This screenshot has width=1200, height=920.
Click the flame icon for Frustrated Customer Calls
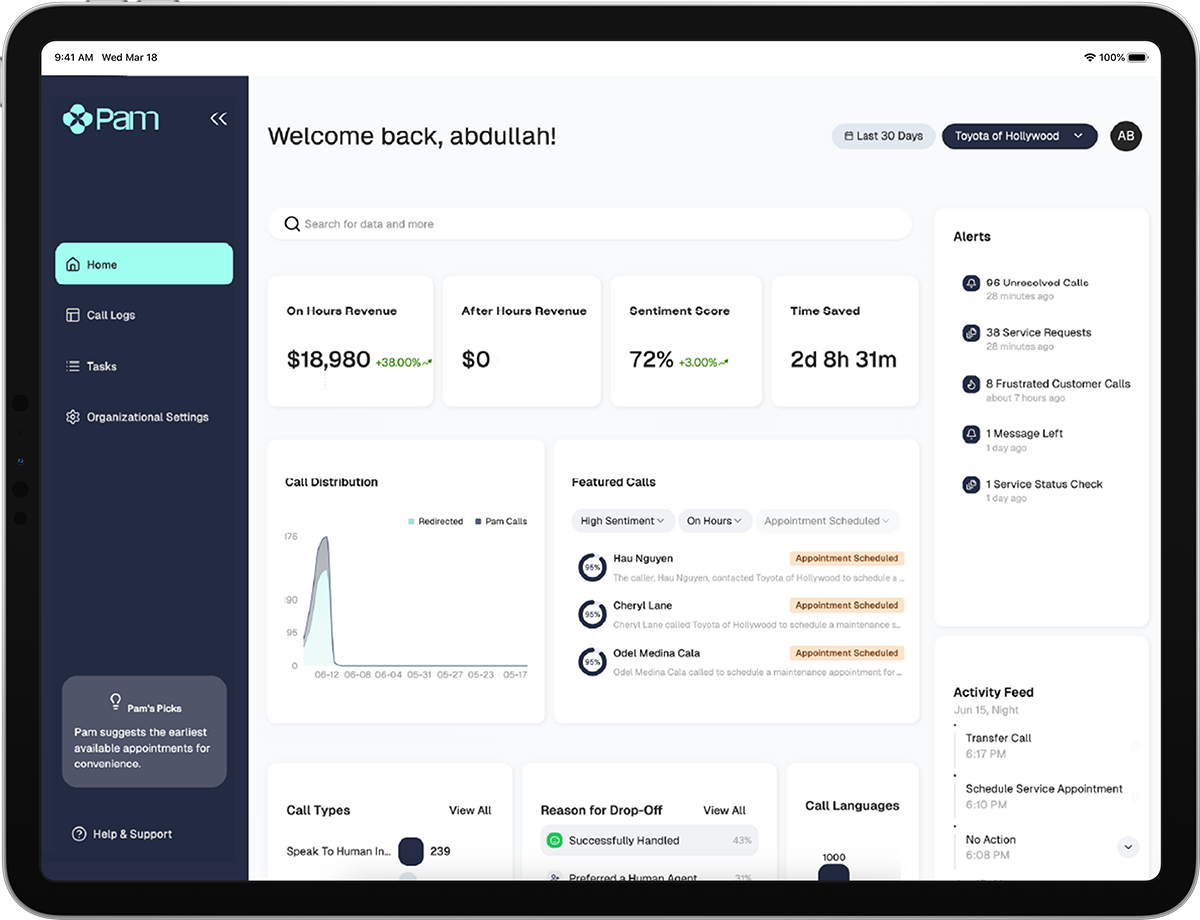[970, 384]
